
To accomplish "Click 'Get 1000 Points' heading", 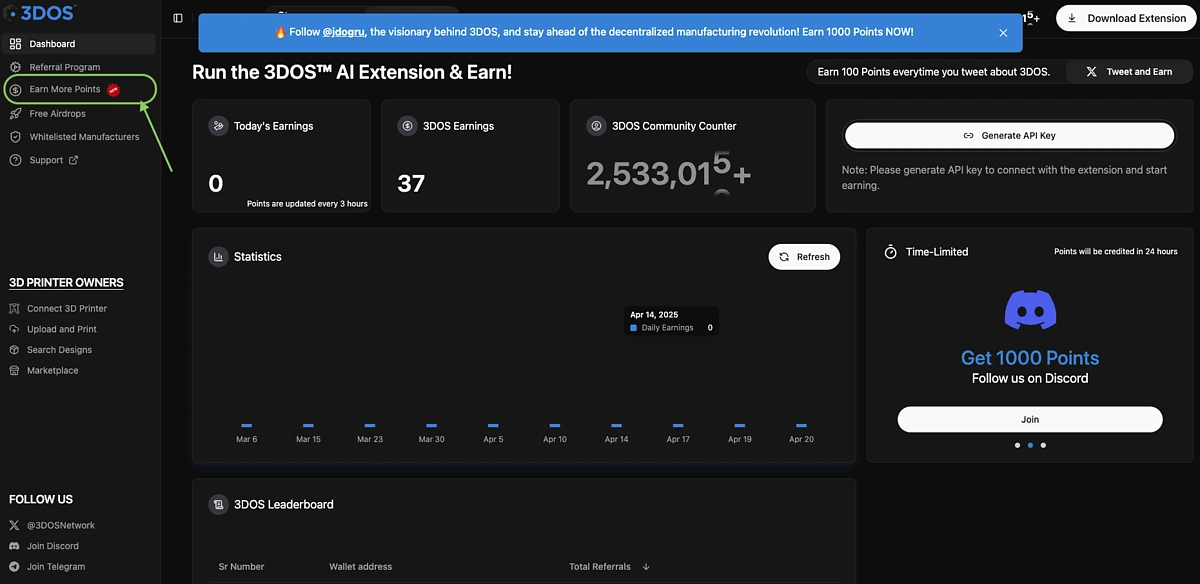I will [1030, 358].
